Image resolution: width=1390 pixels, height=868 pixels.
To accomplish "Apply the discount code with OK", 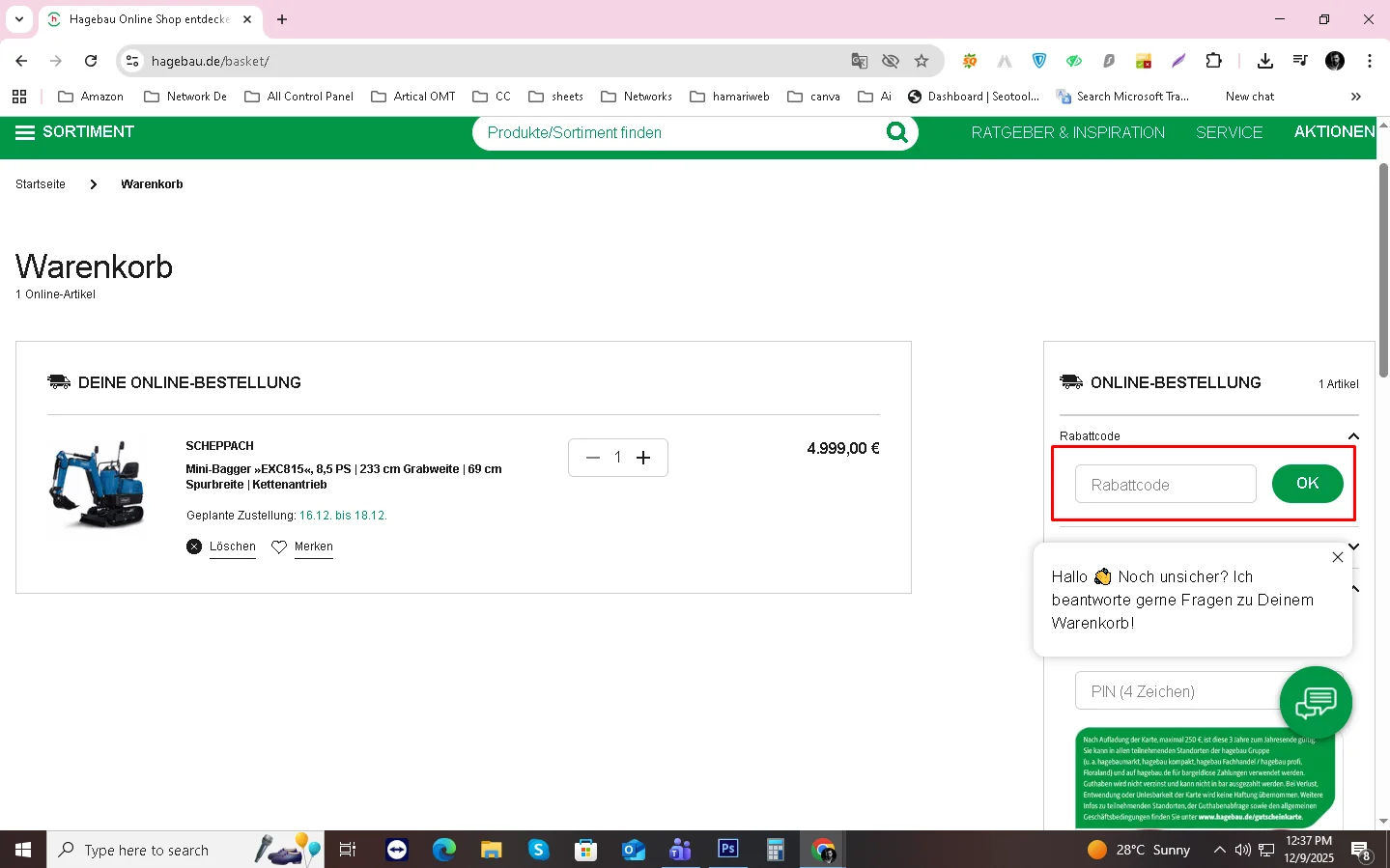I will click(x=1307, y=484).
